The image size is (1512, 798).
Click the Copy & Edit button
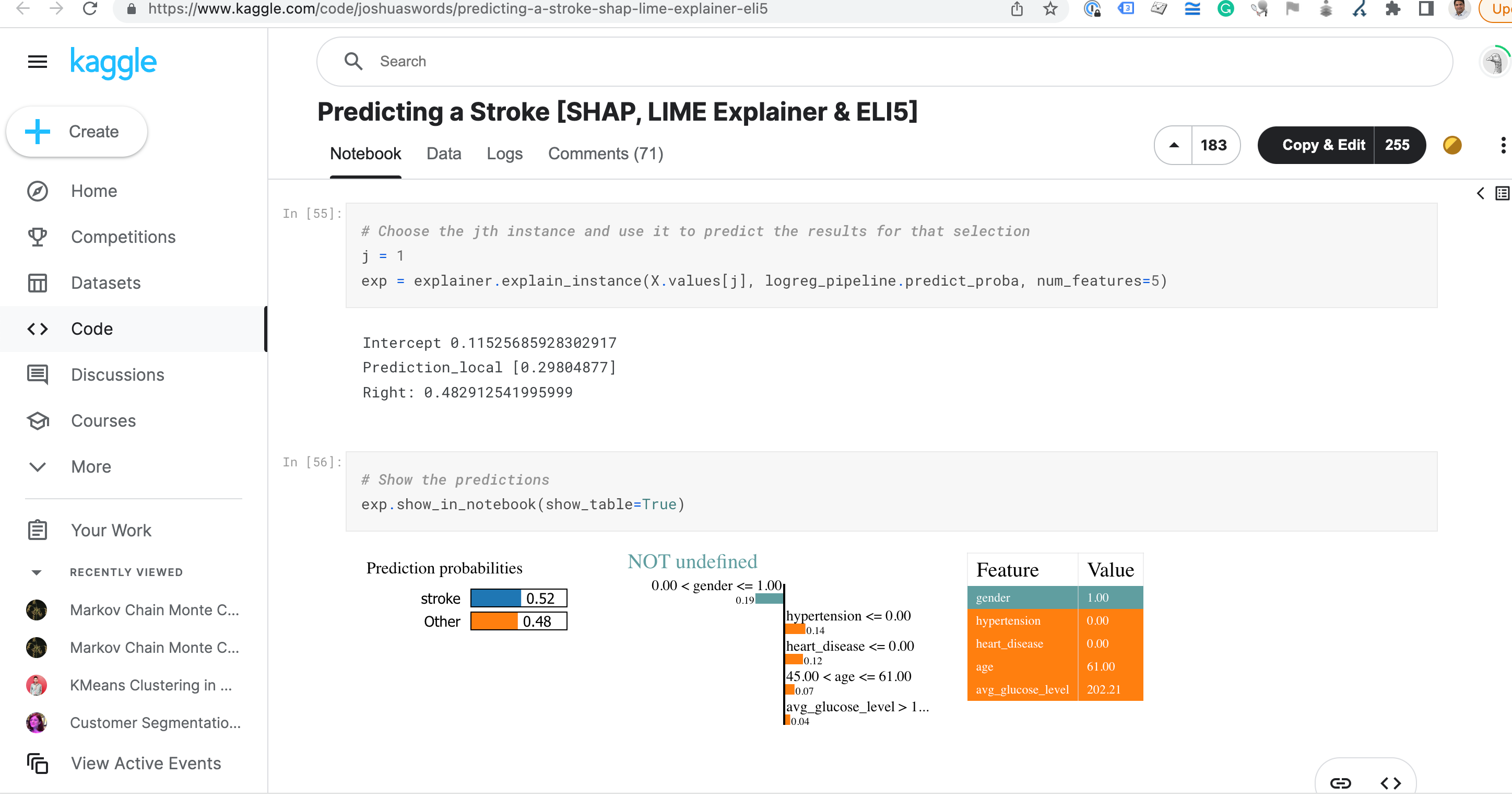[x=1324, y=145]
